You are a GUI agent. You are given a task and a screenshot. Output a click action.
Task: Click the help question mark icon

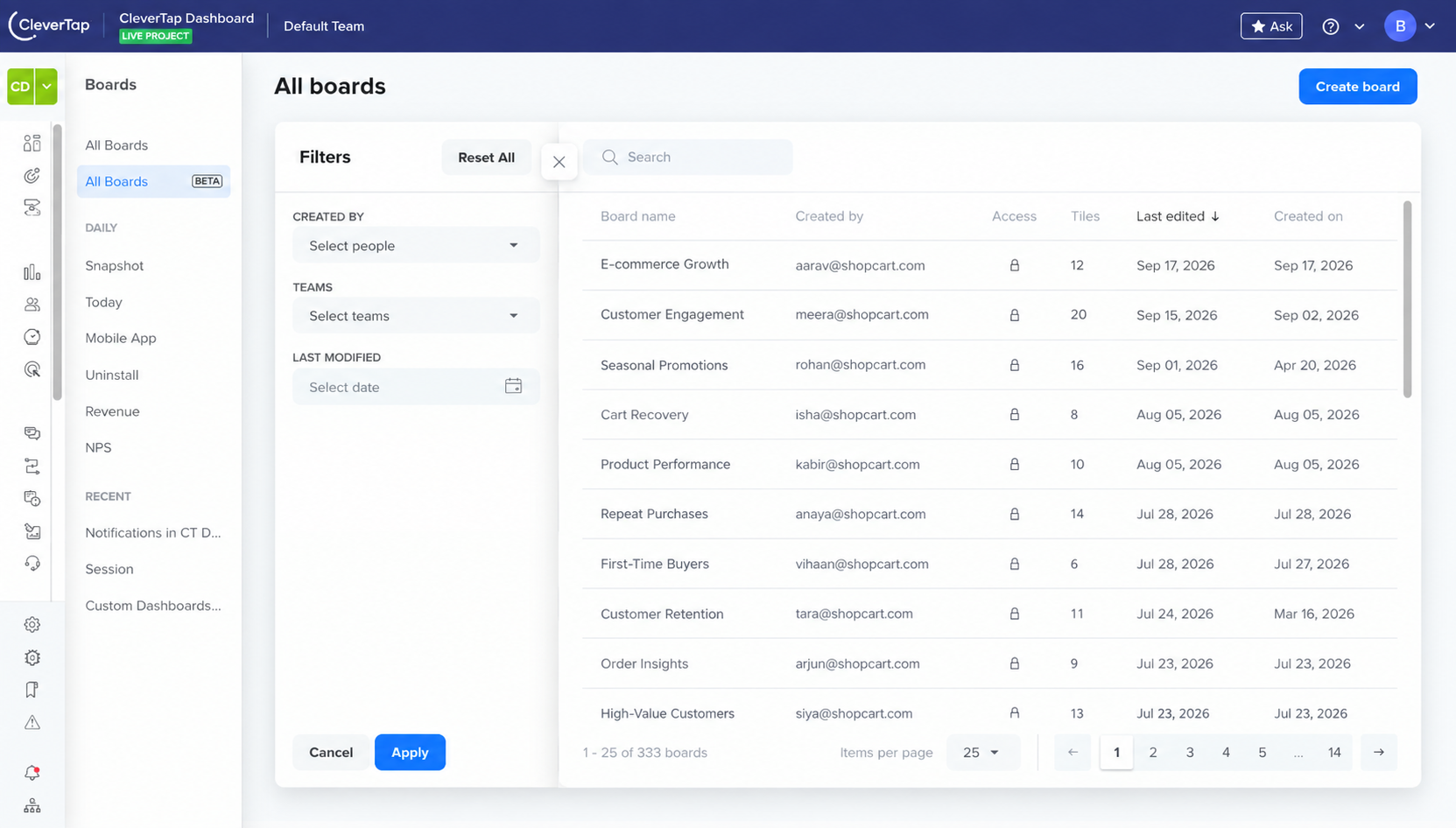pyautogui.click(x=1331, y=26)
